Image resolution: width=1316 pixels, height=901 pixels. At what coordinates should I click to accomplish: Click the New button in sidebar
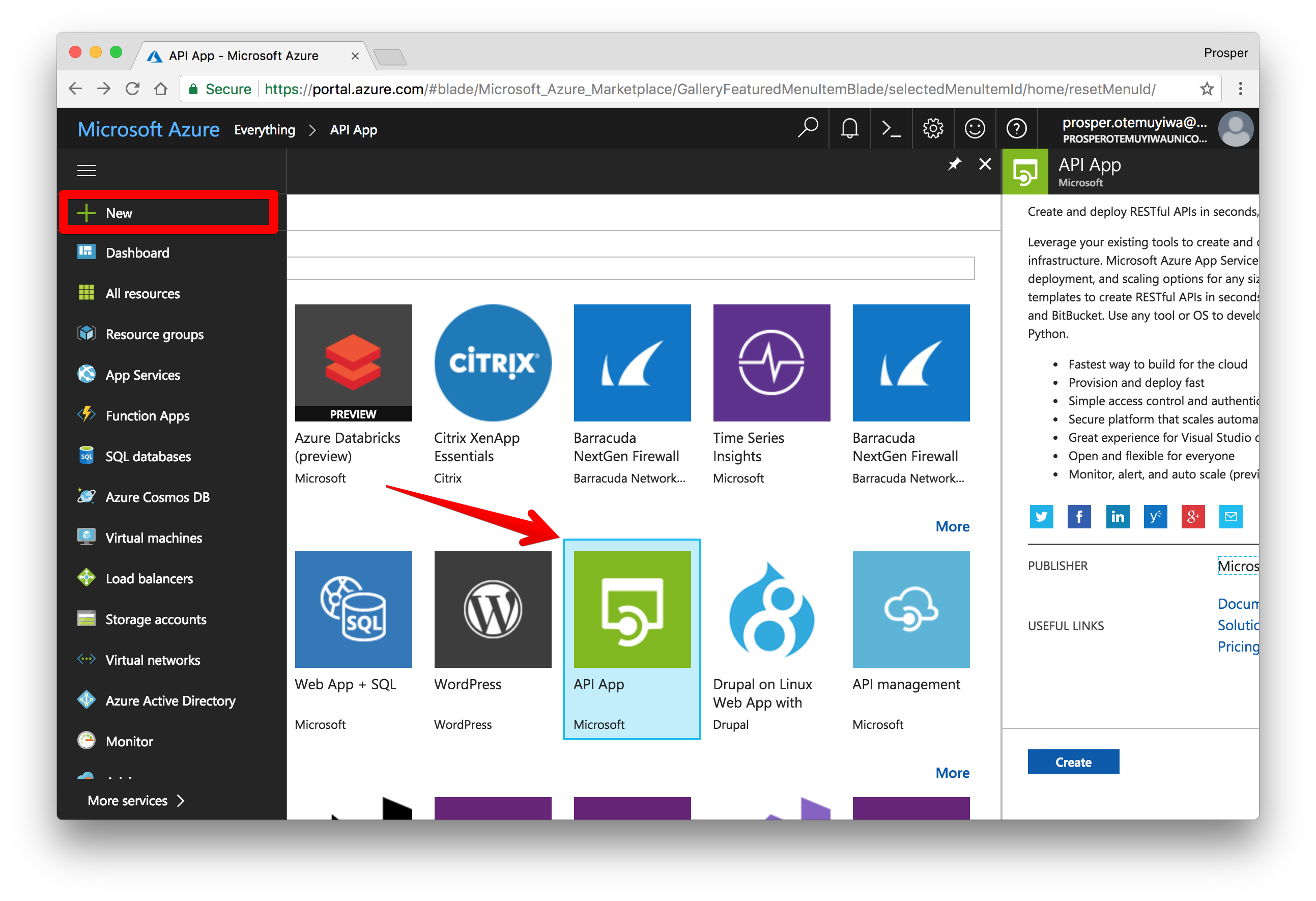(x=168, y=213)
